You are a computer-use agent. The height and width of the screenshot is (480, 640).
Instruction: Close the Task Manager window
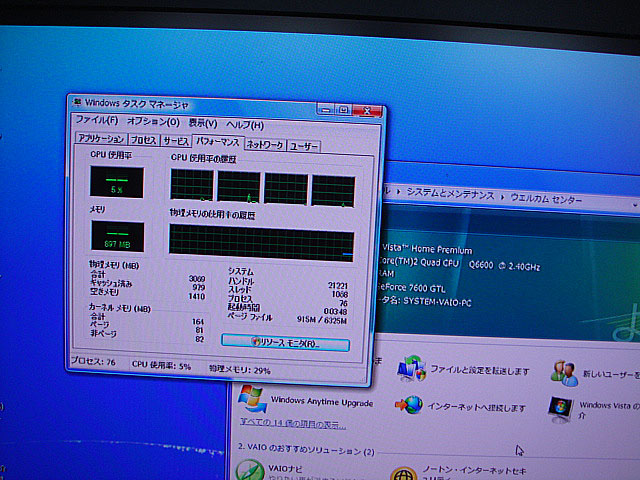tap(367, 111)
